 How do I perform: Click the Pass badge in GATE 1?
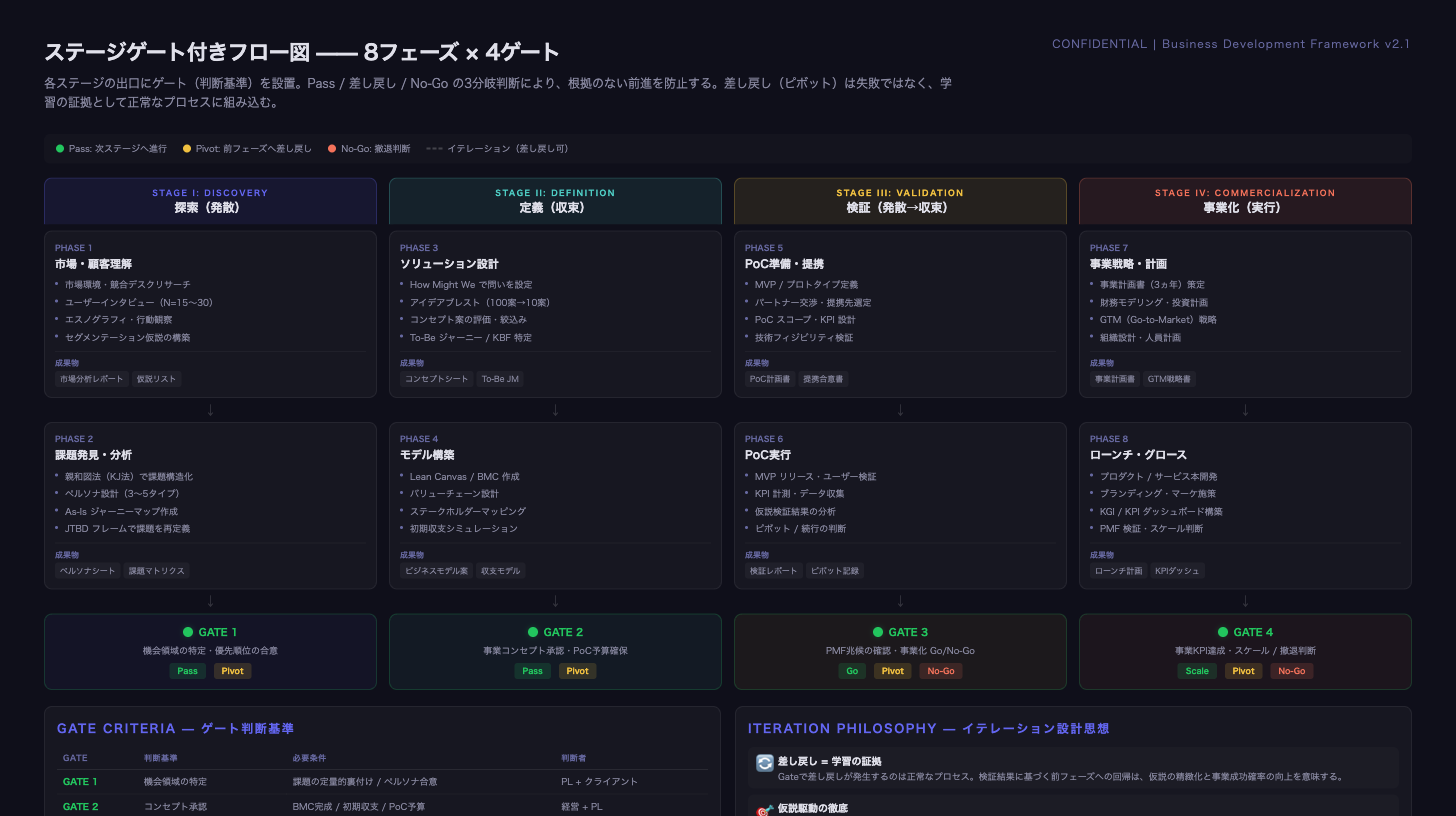[x=187, y=671]
